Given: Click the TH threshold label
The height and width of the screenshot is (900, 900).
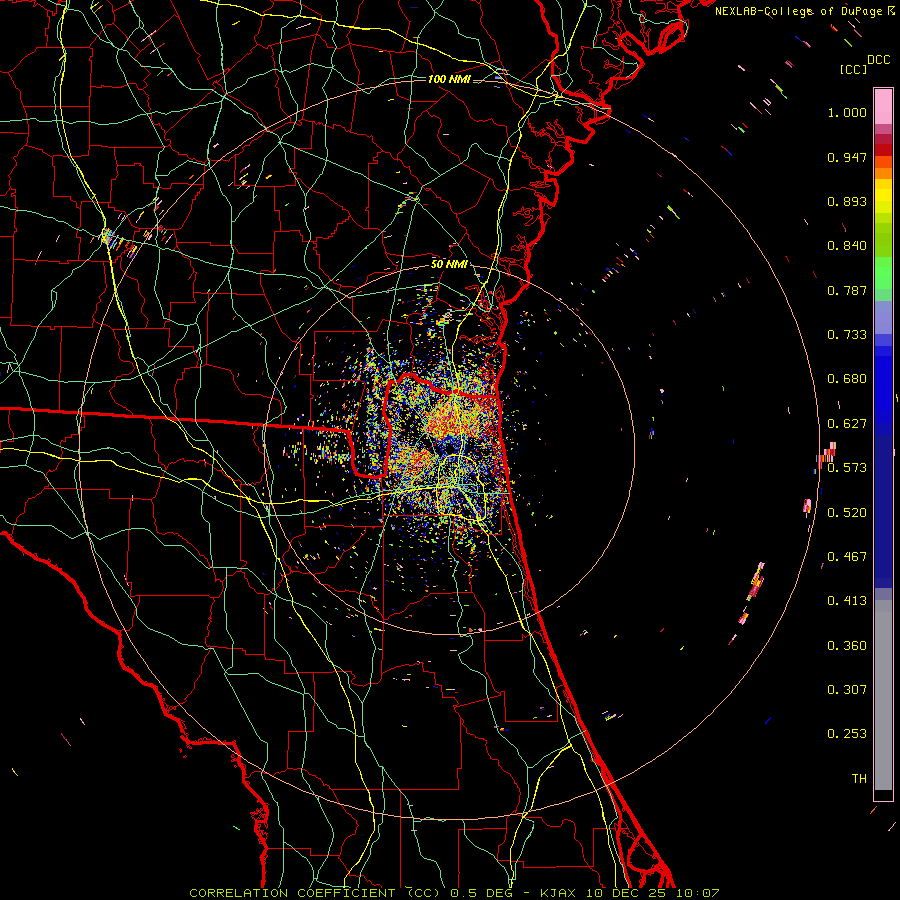Looking at the screenshot, I should tap(859, 779).
